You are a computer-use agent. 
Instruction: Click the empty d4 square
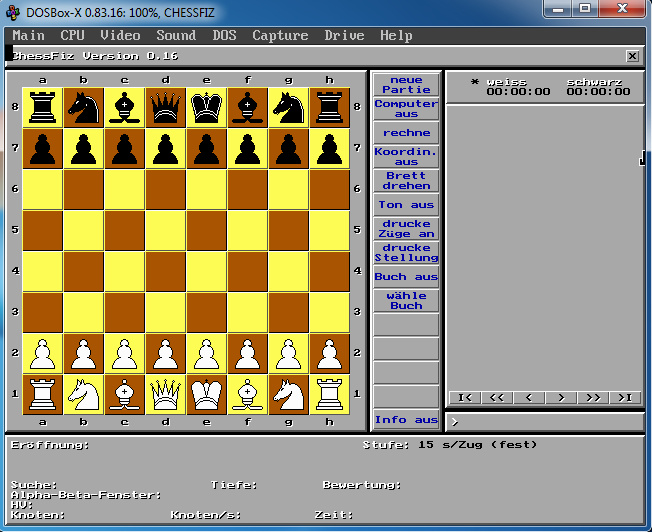coord(165,272)
